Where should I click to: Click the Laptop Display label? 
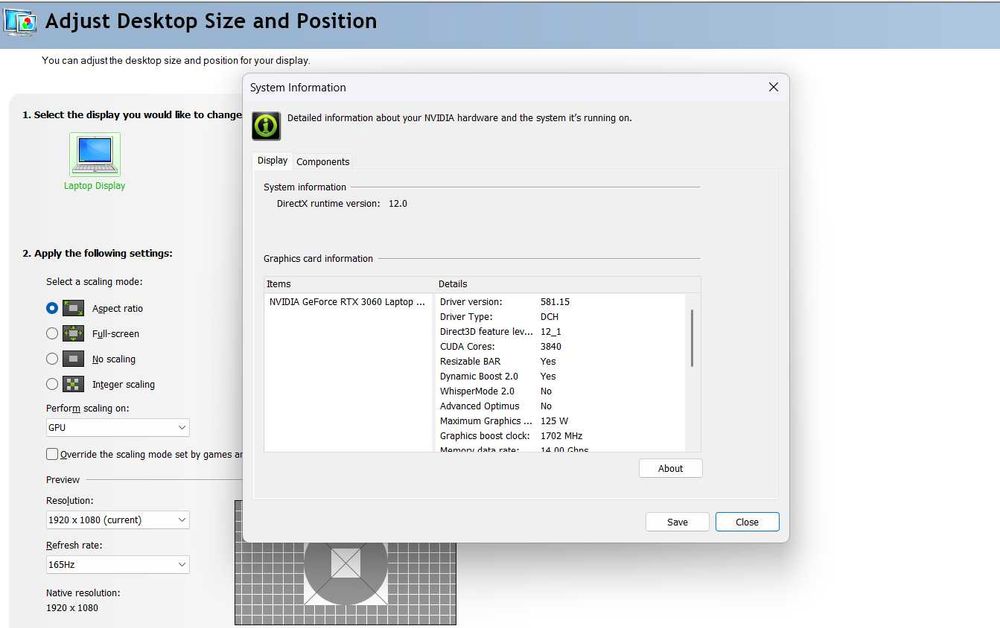[94, 186]
